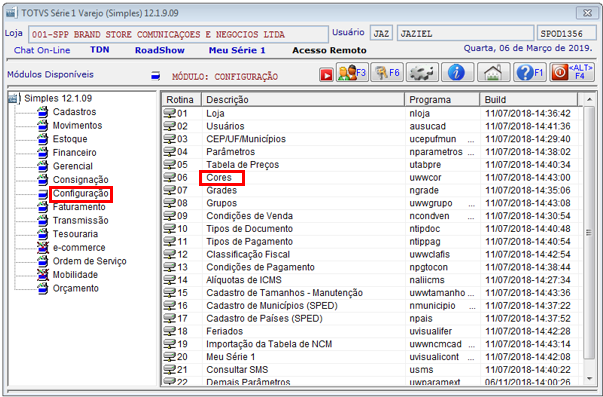
Task: Click the JAZIEL user name field
Action: 465,33
